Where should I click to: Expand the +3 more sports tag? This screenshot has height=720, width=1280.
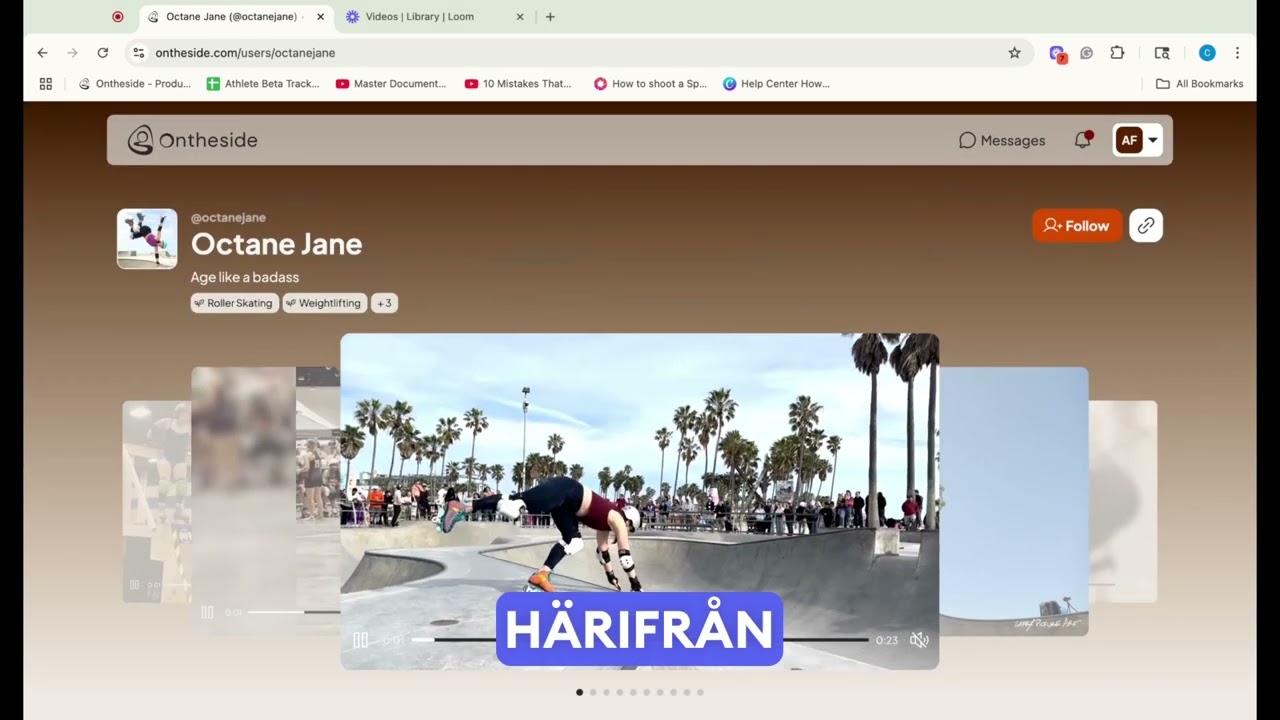tap(384, 303)
